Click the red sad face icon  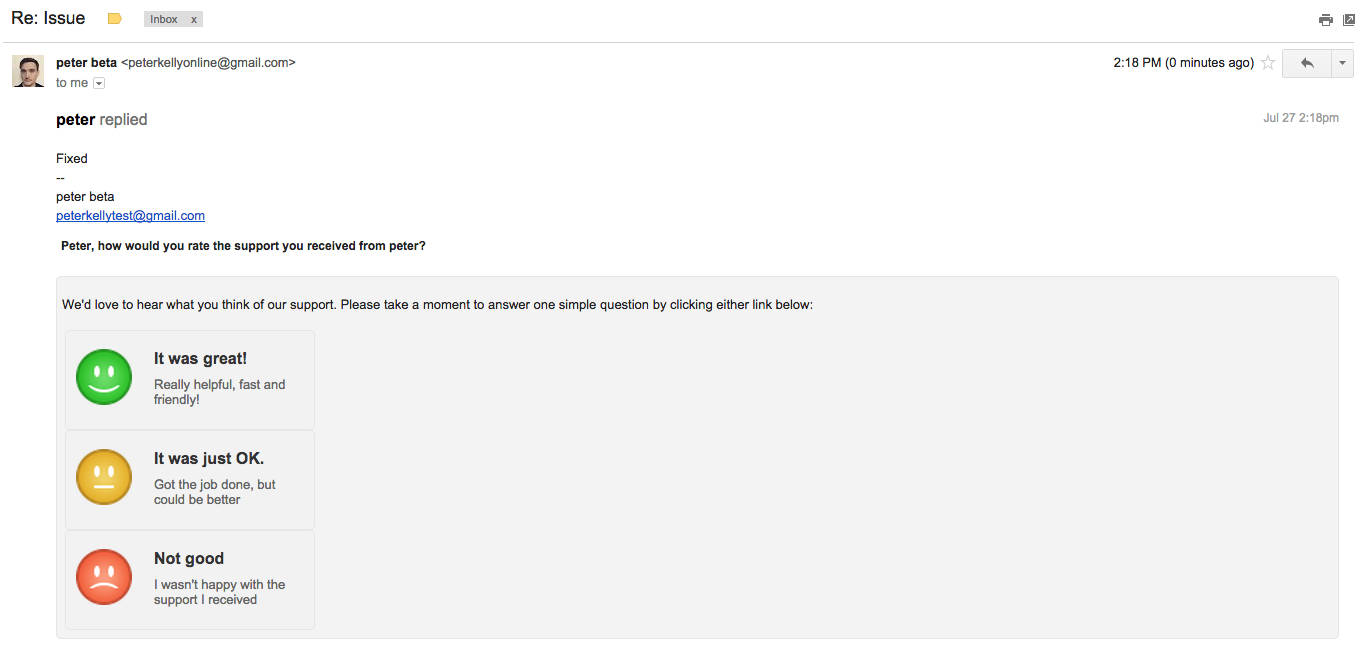[104, 577]
